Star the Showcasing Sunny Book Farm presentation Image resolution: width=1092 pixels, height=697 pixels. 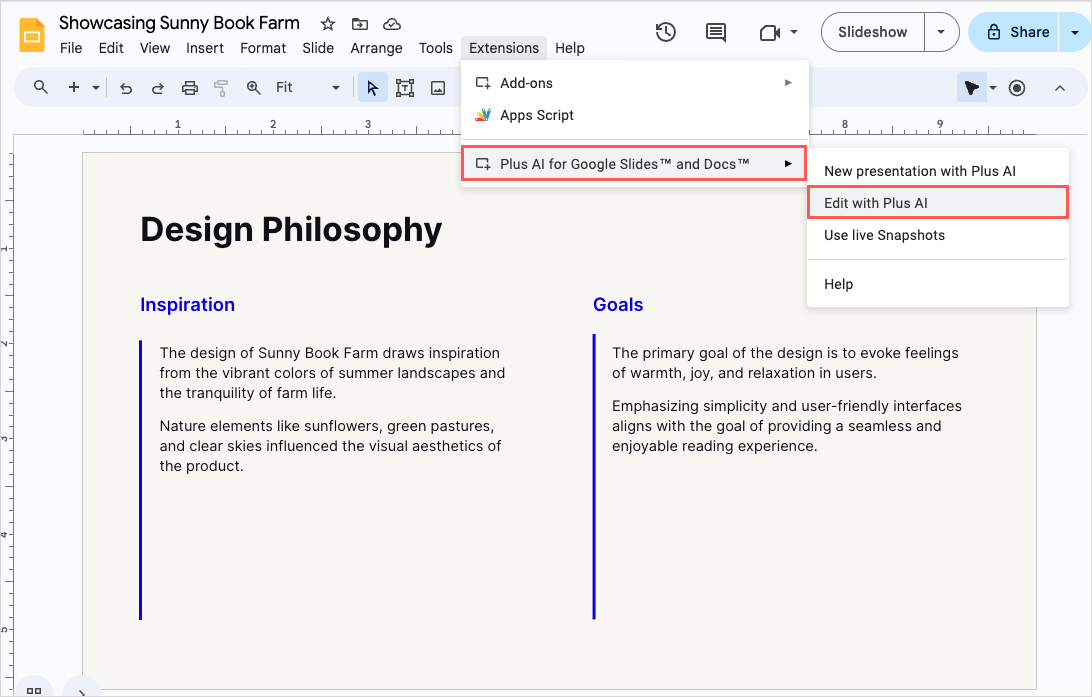pos(327,24)
